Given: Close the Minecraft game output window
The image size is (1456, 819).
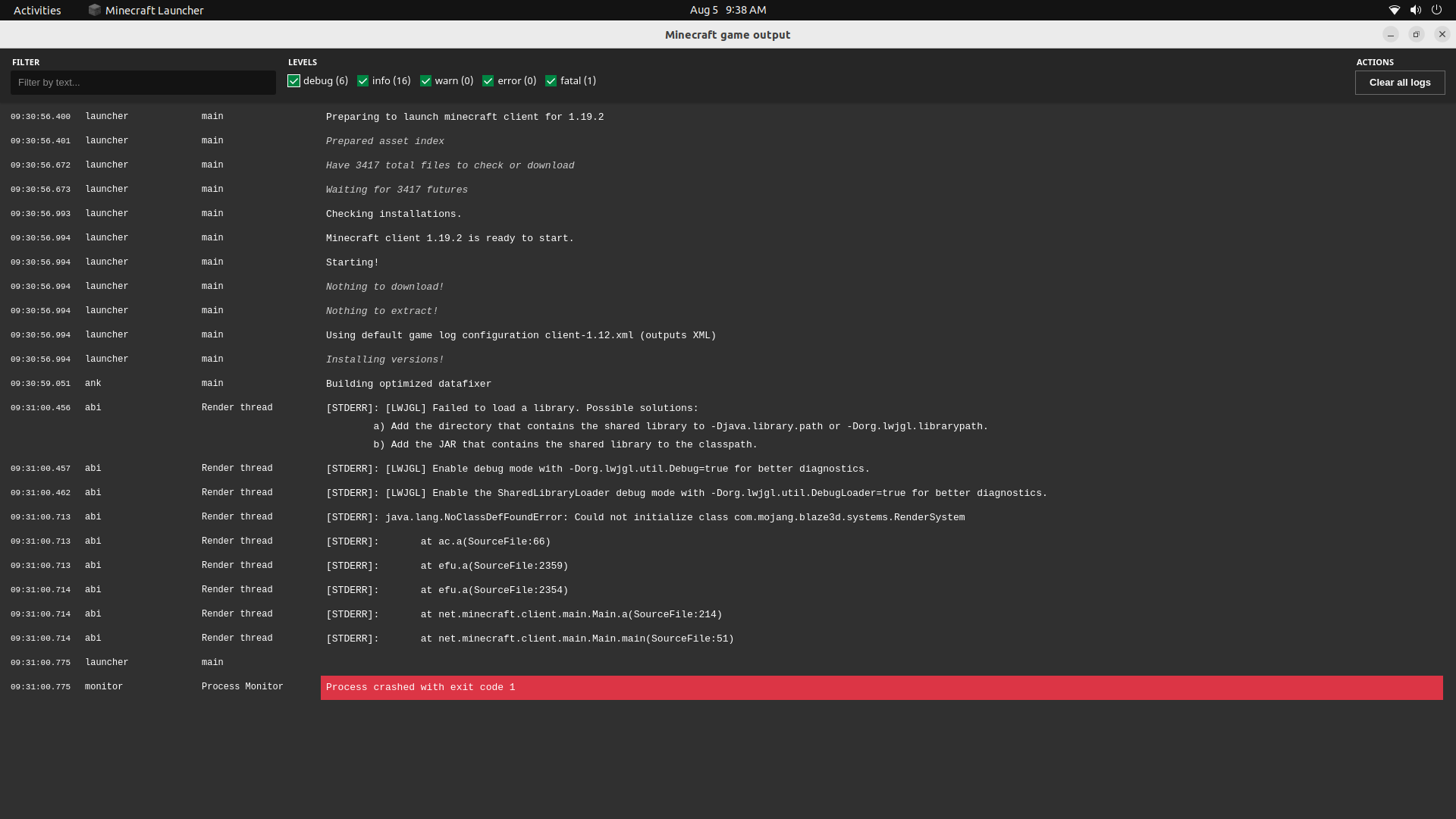Looking at the screenshot, I should coord(1442,34).
